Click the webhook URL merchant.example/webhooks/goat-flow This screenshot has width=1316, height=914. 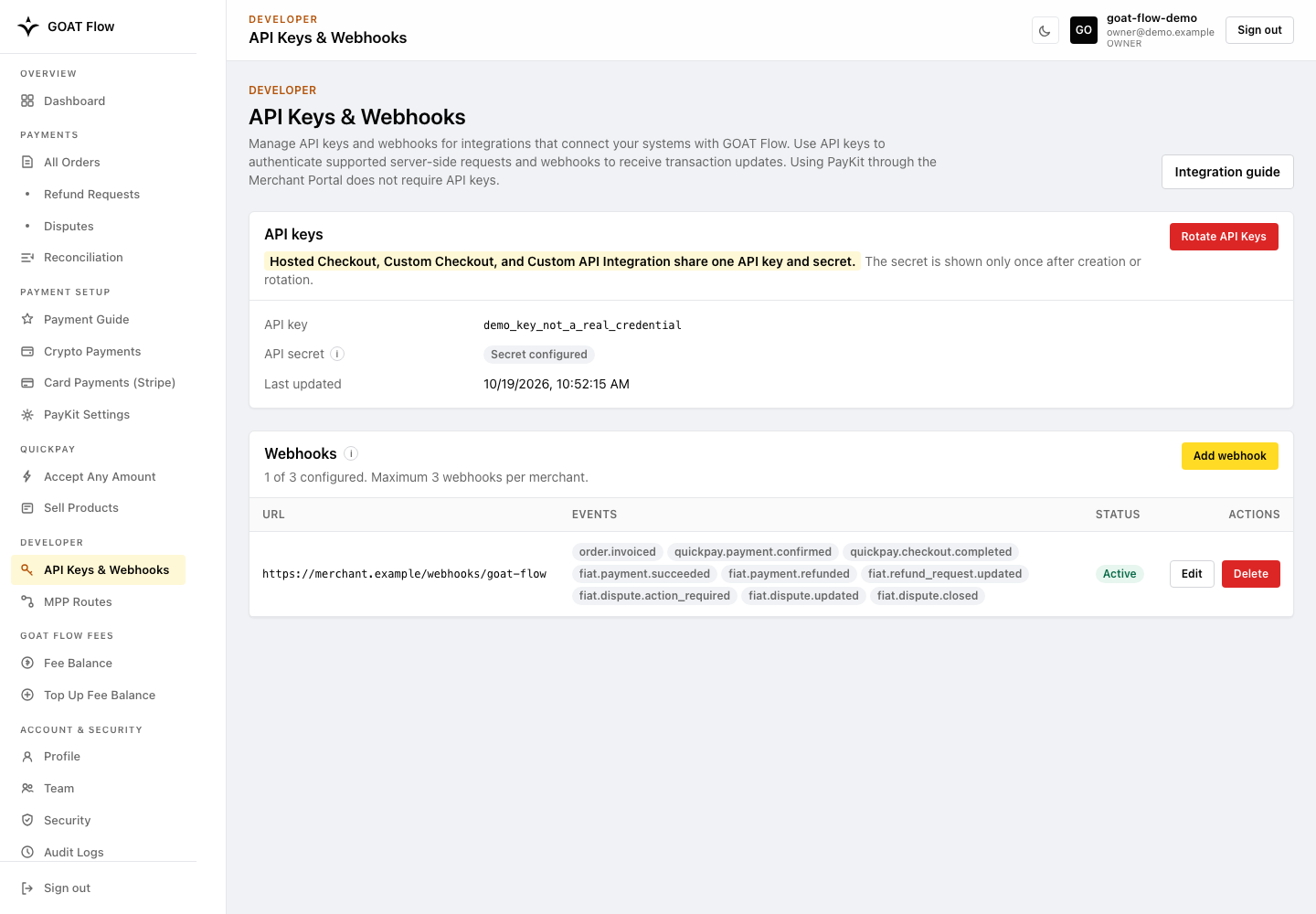(x=404, y=574)
